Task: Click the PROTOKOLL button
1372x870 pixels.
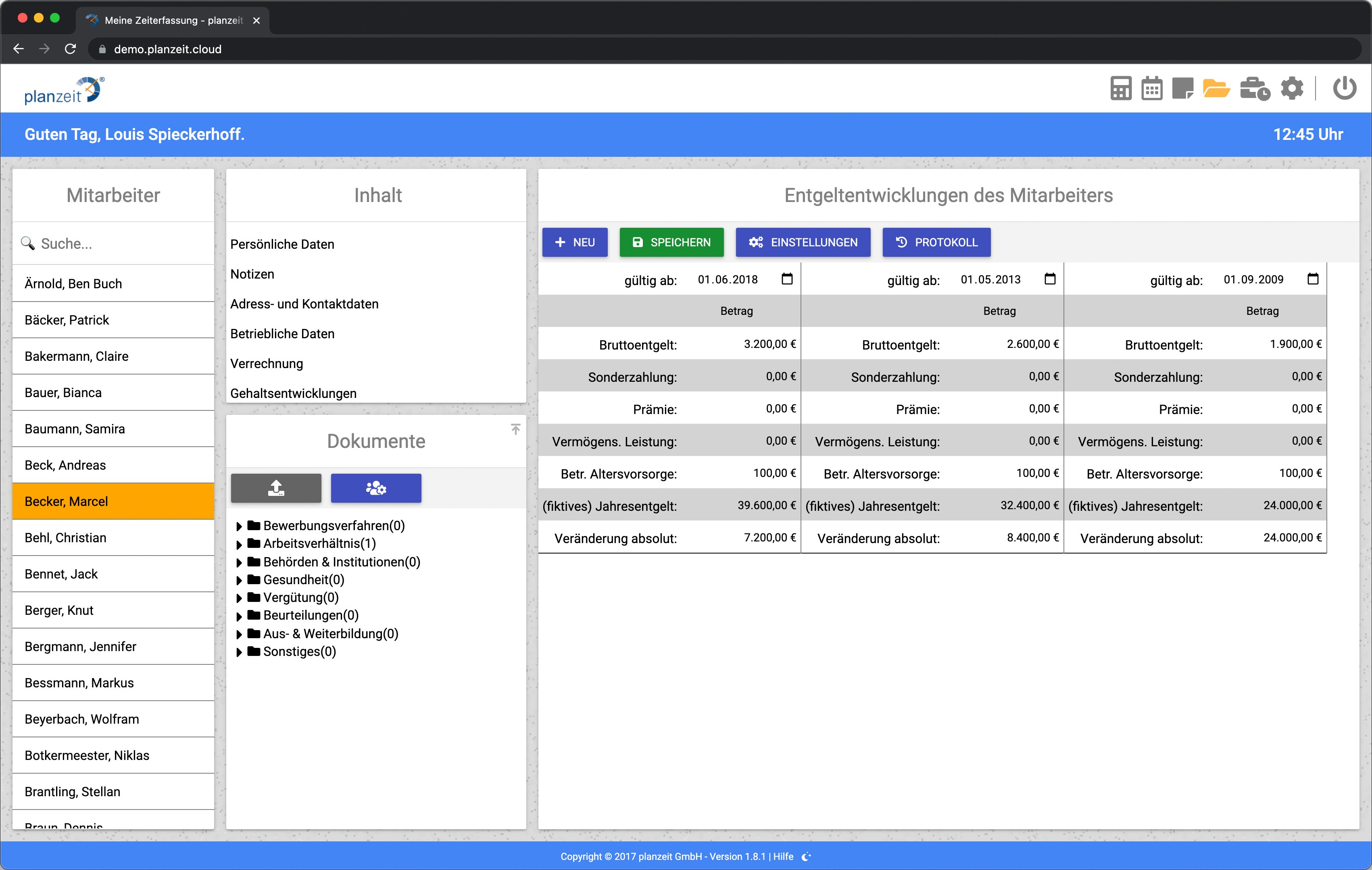Action: pos(936,242)
